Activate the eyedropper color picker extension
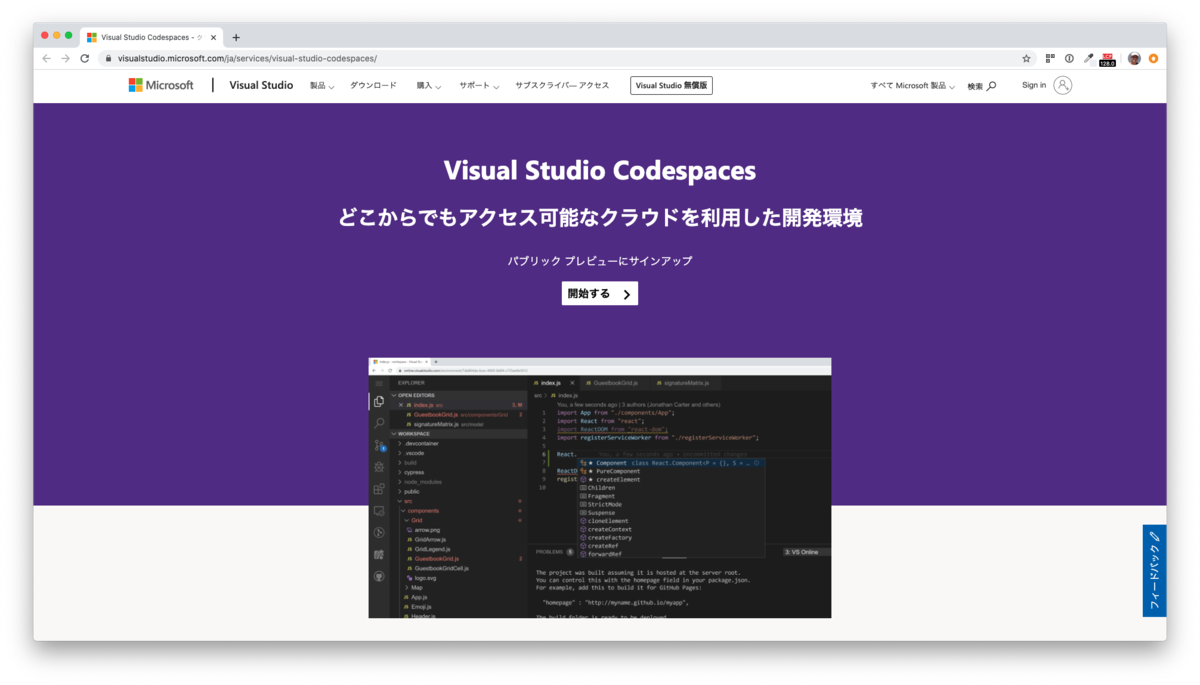 tap(1088, 58)
